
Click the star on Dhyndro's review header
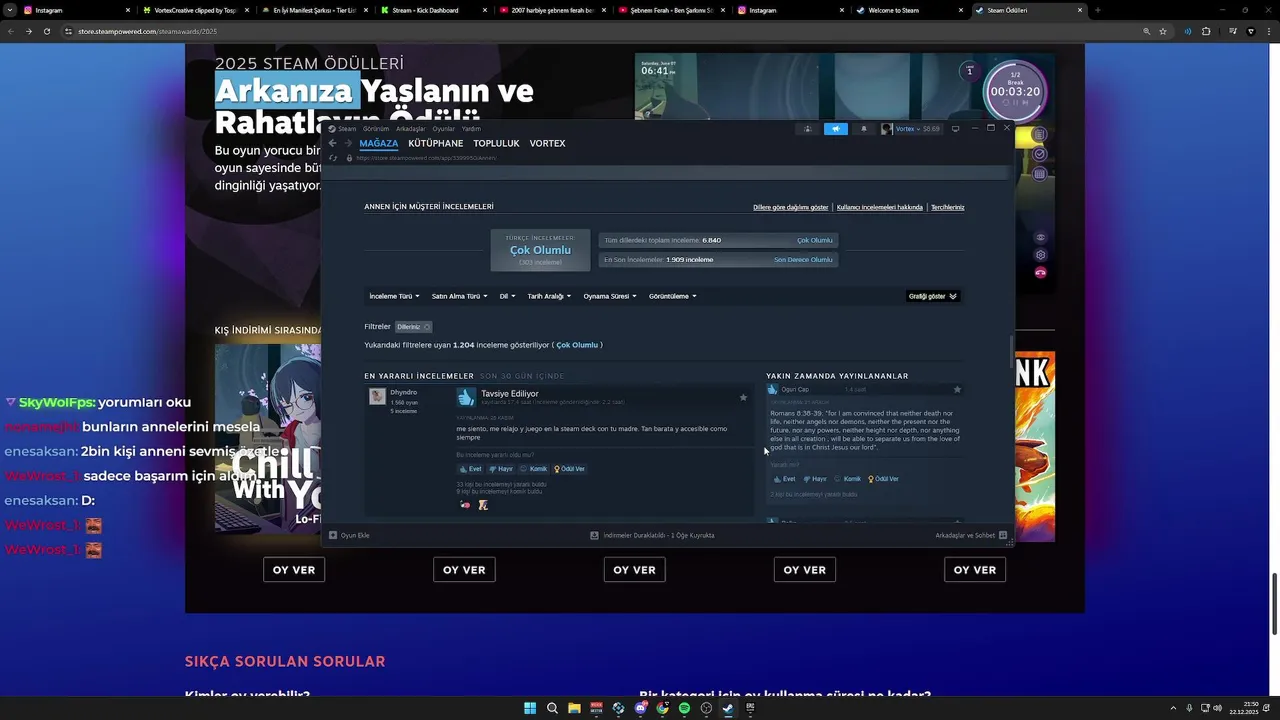[743, 397]
